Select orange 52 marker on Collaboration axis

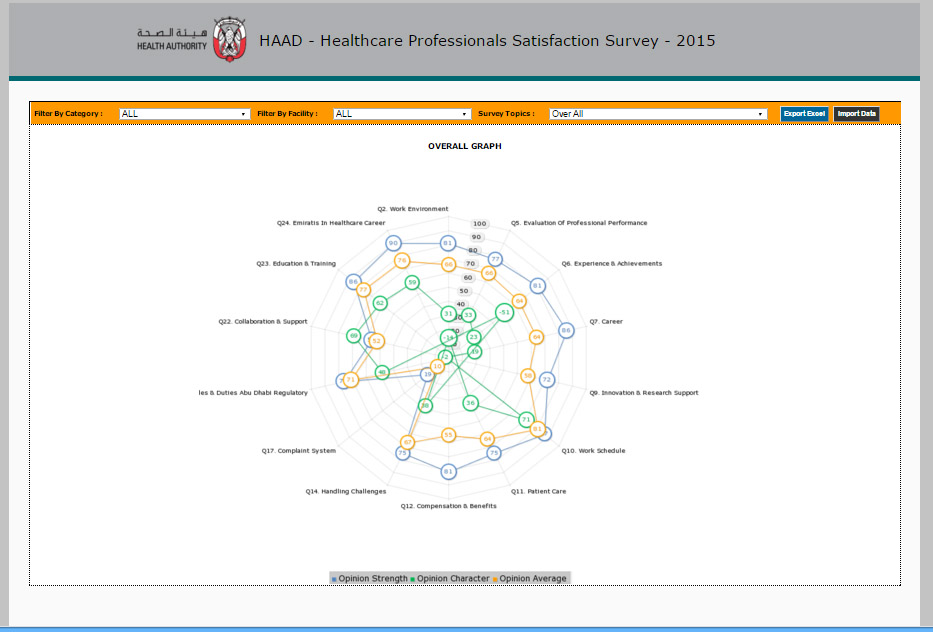click(376, 341)
